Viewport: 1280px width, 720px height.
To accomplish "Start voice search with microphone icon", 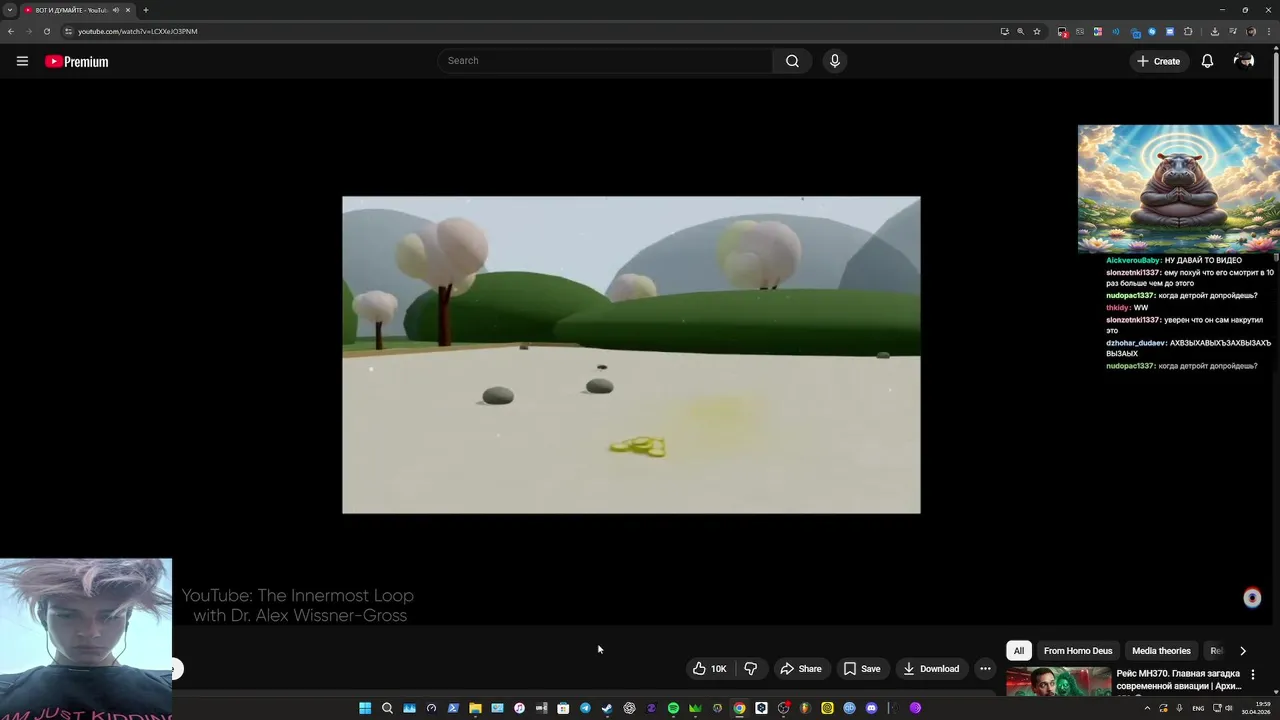I will pos(835,61).
